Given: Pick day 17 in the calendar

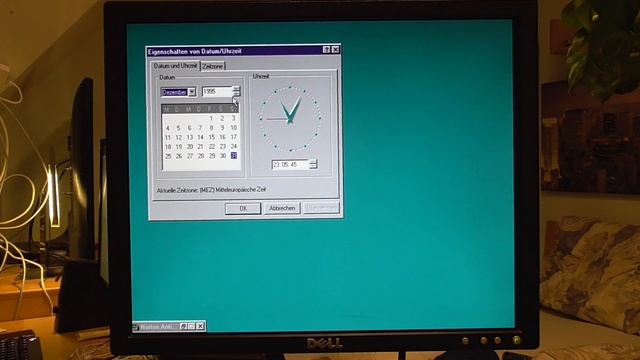Looking at the screenshot, I should pos(233,137).
